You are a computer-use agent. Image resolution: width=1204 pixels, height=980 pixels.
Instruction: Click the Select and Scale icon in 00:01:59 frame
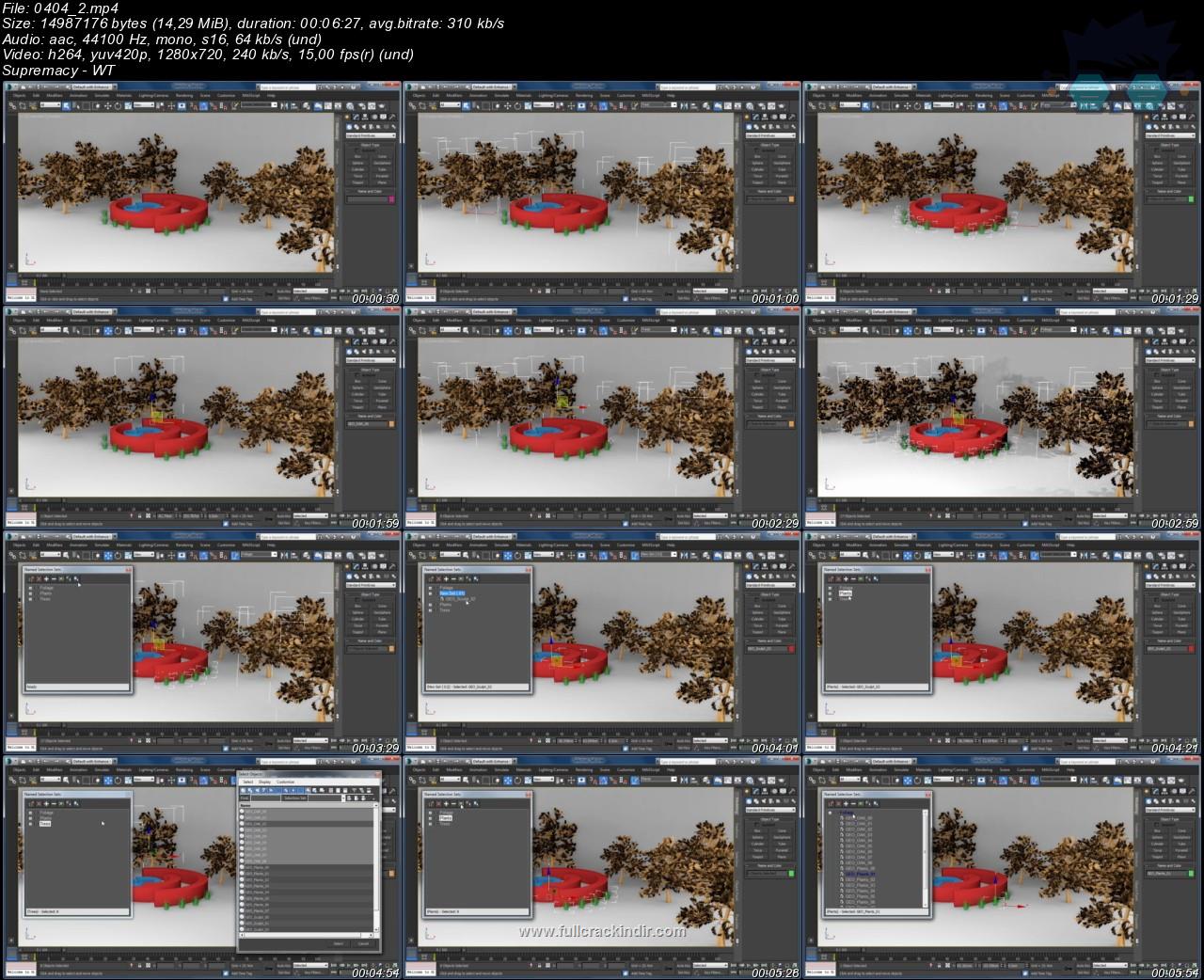128,330
